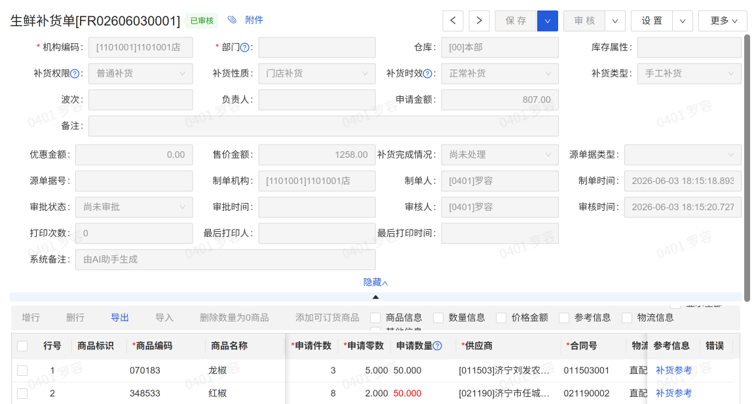
Task: Open the help icon beside 补货权限
Action: coord(75,74)
